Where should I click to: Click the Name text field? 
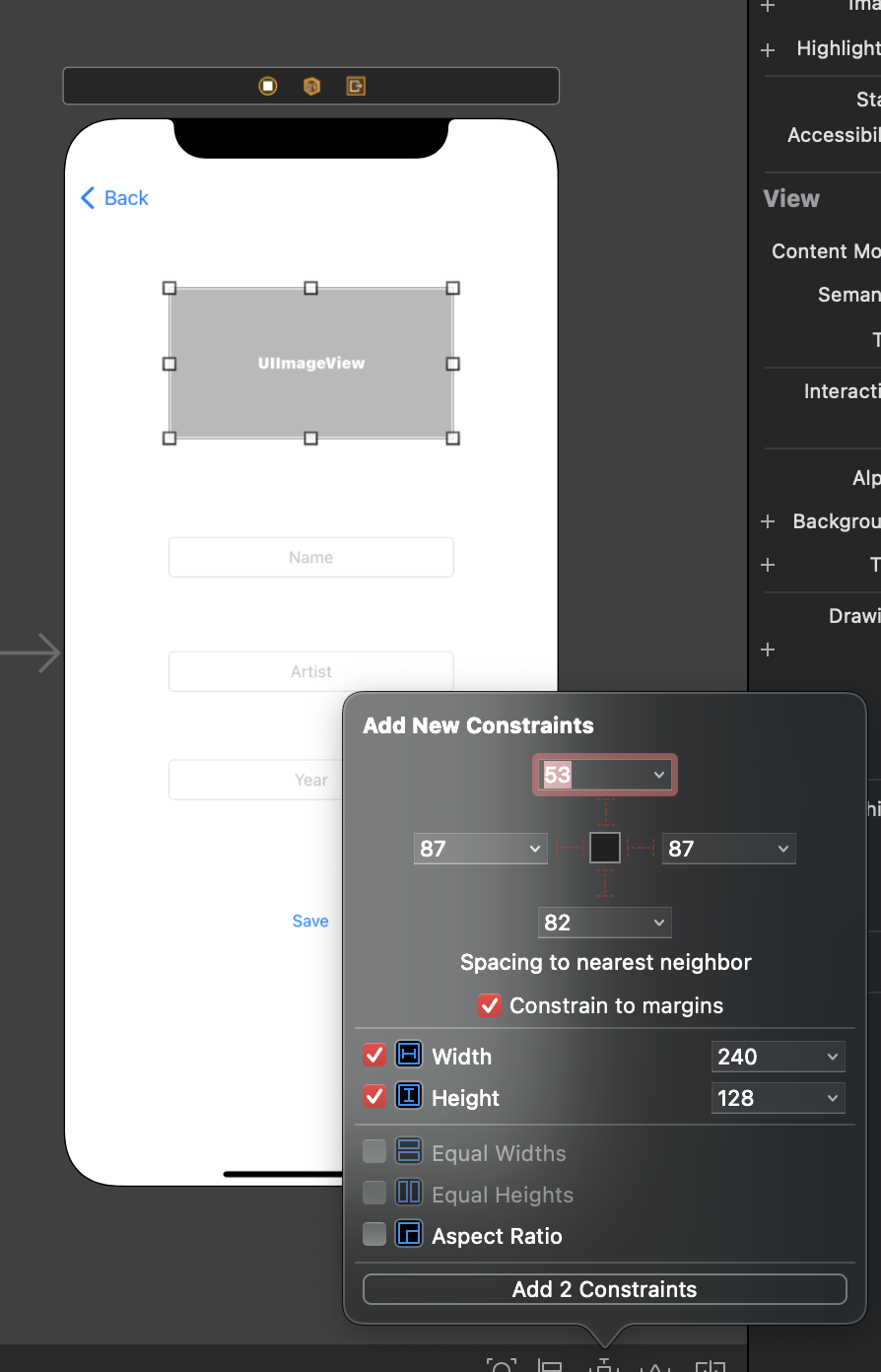[310, 557]
